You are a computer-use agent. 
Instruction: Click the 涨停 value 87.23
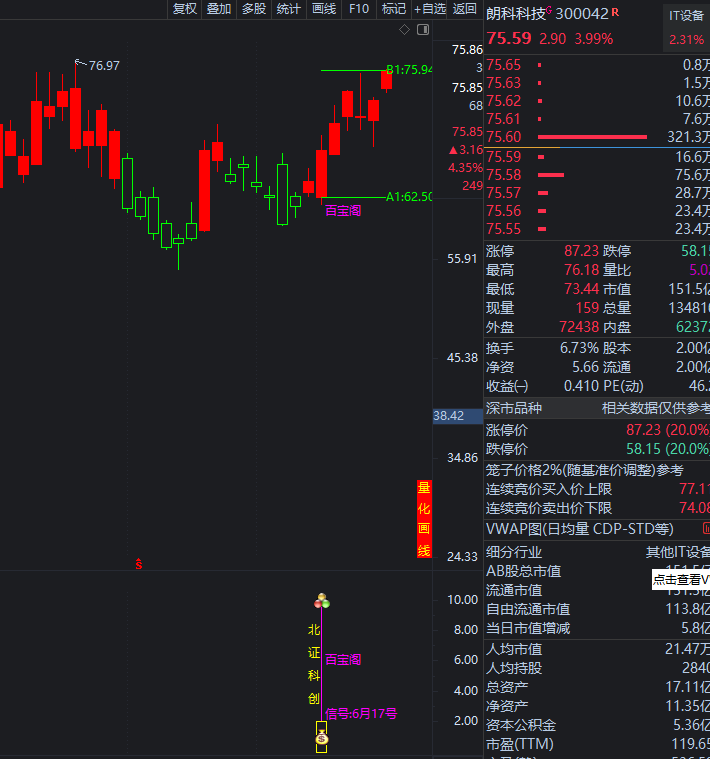coord(581,251)
